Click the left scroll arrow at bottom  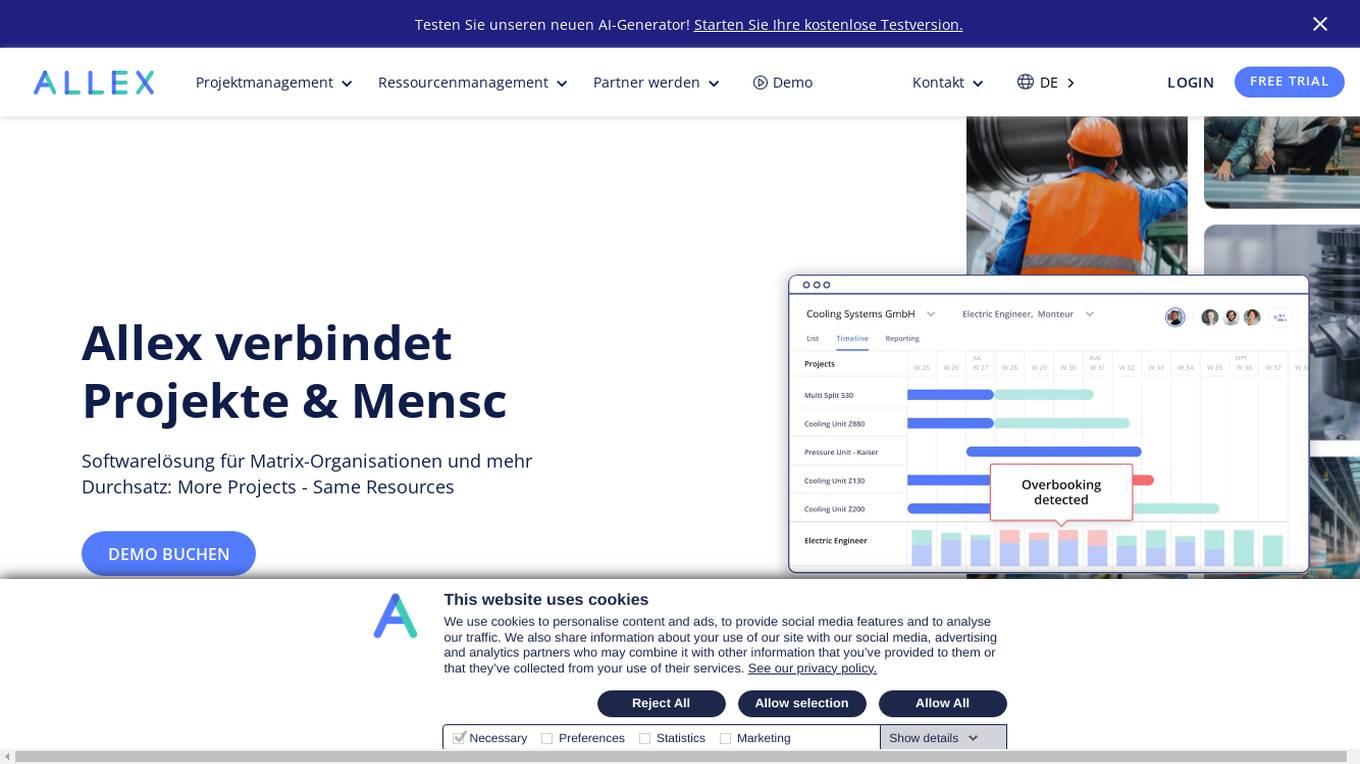tap(7, 757)
